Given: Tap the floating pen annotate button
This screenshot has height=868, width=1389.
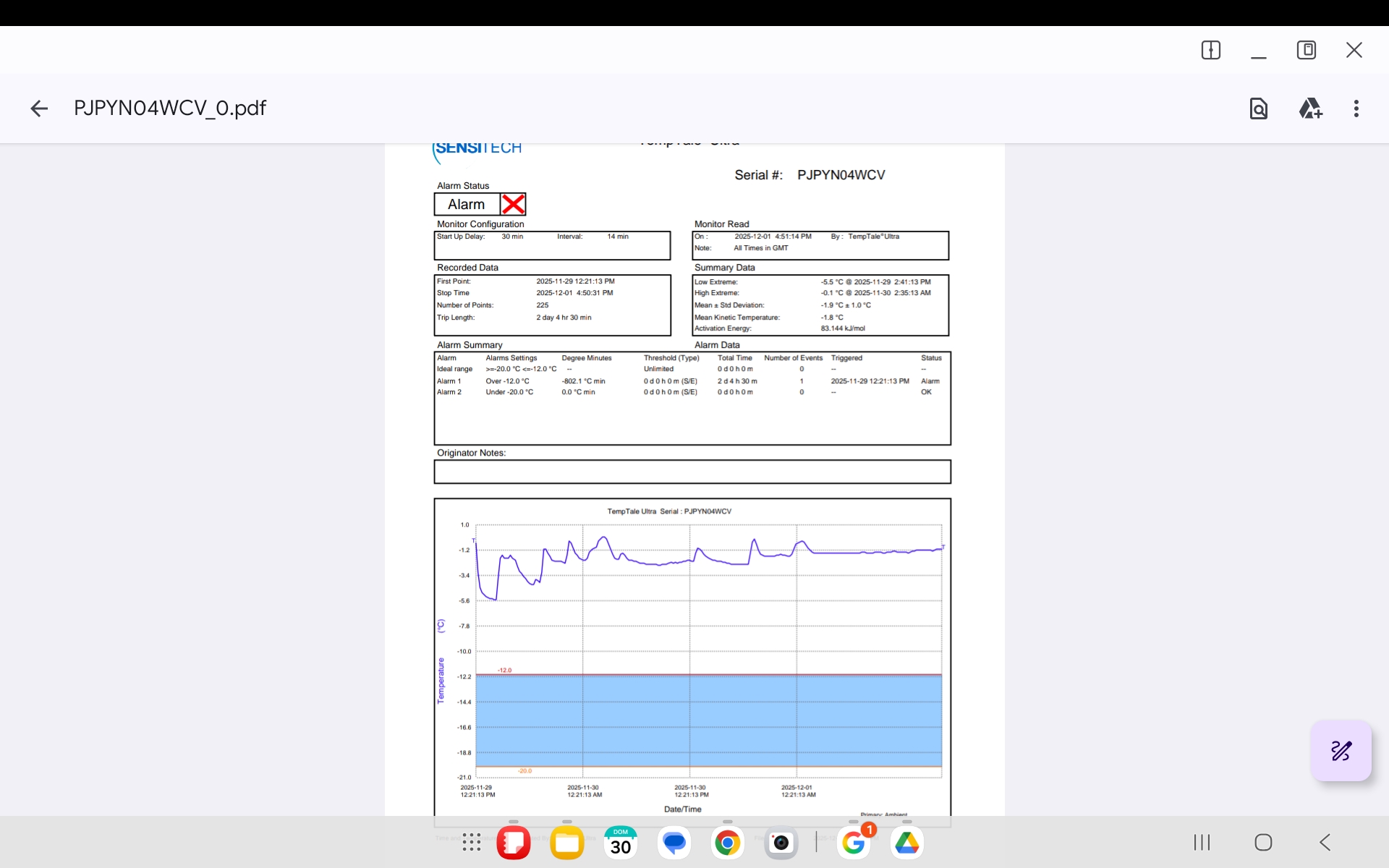Looking at the screenshot, I should pos(1341,751).
